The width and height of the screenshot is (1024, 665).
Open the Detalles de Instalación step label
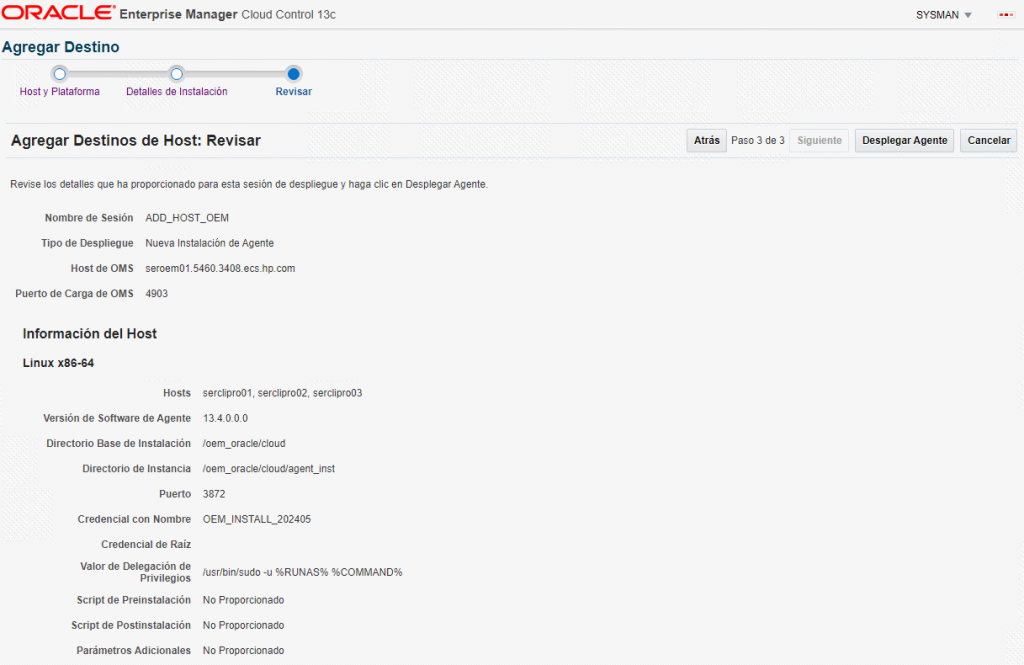[x=176, y=91]
